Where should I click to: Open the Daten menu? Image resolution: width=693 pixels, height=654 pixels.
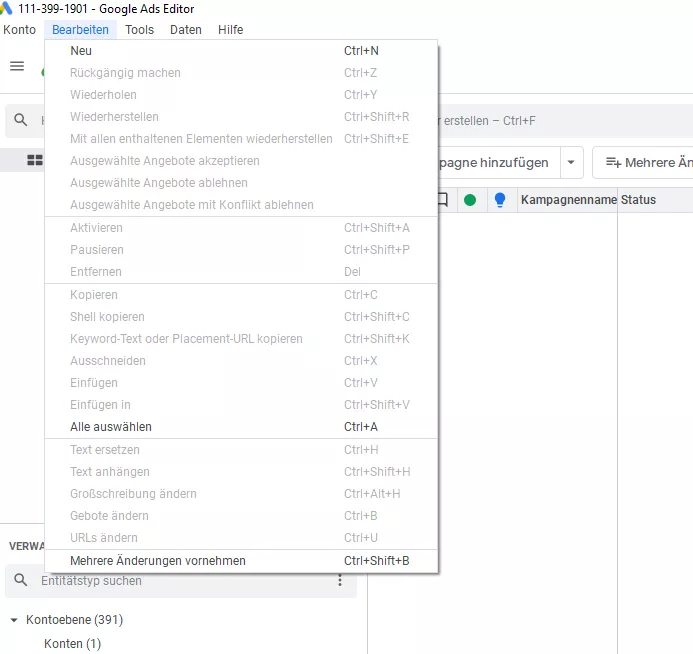pyautogui.click(x=186, y=30)
